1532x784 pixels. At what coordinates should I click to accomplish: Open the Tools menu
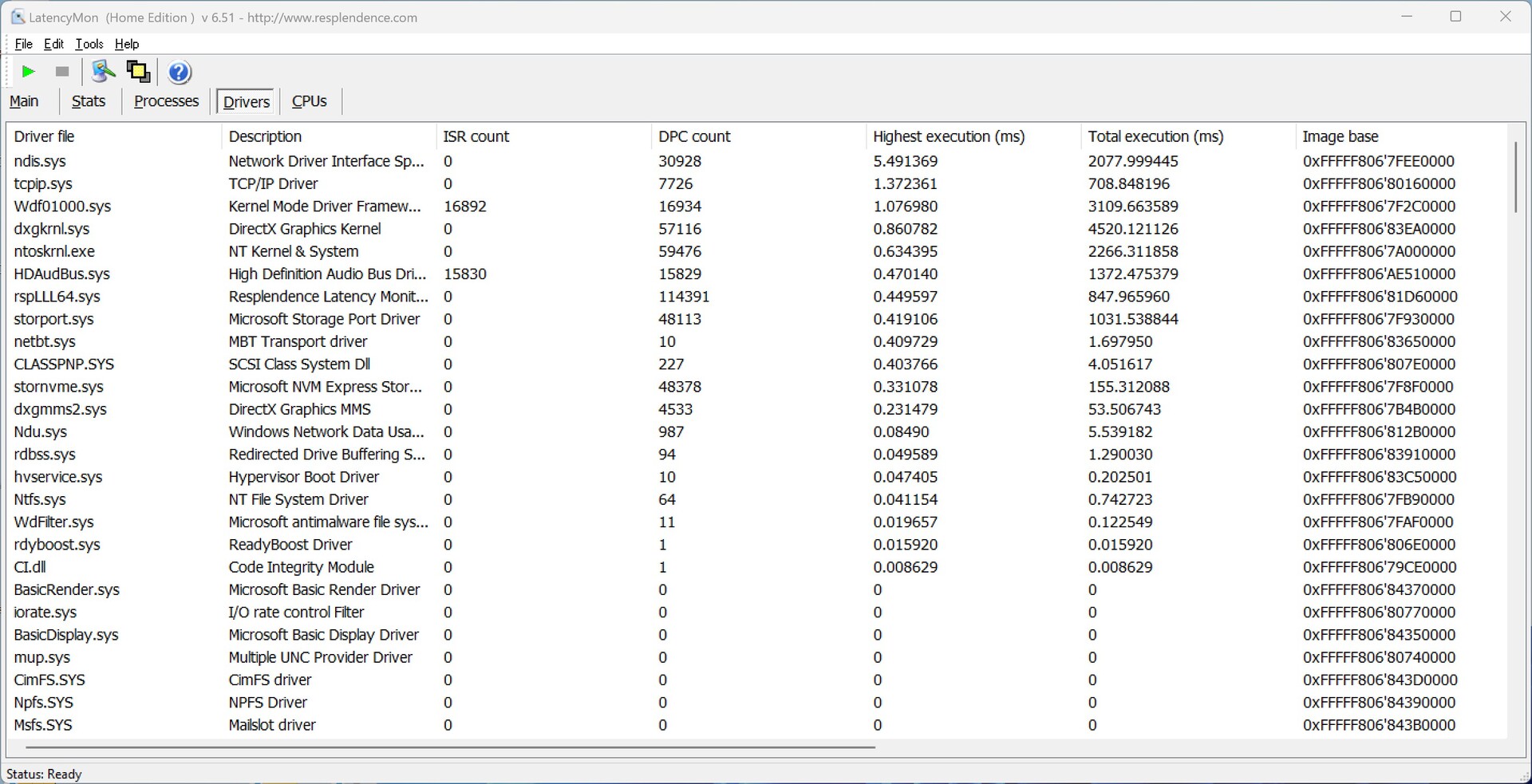(x=89, y=44)
